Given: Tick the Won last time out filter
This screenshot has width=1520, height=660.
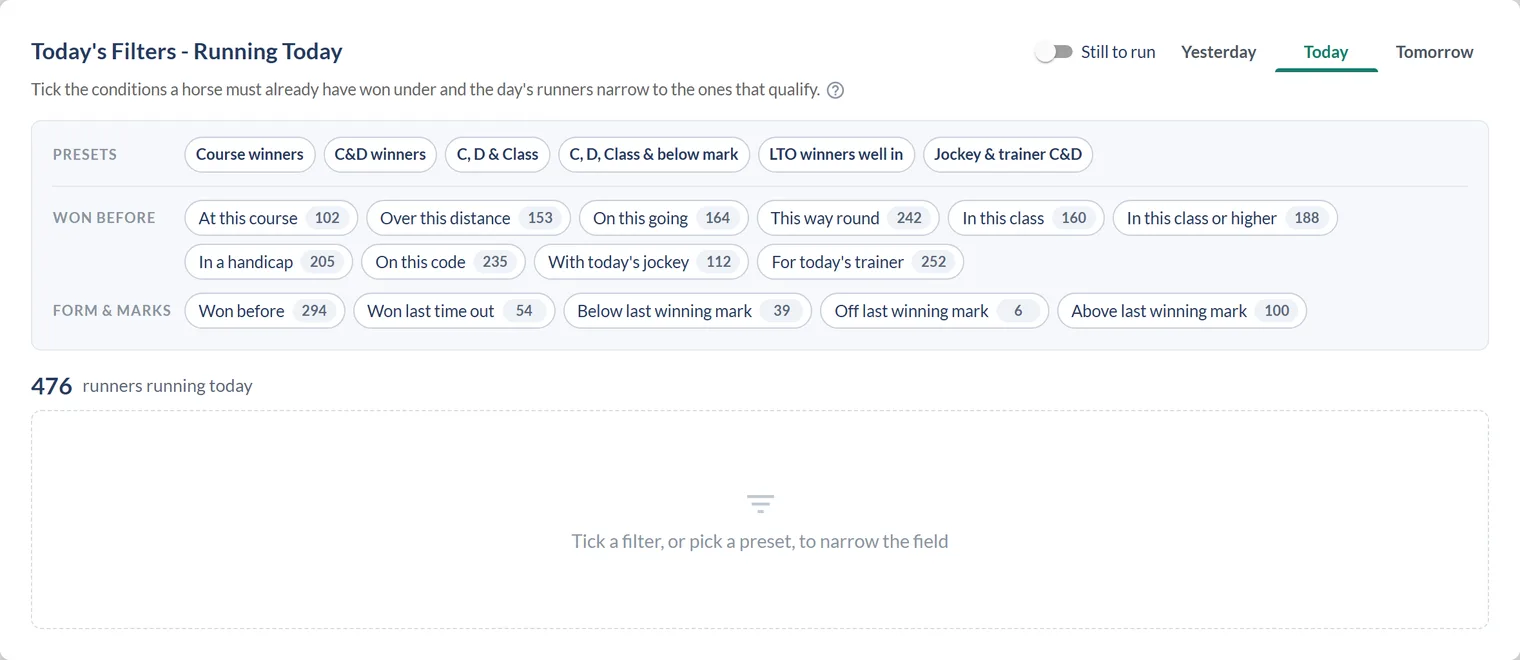Looking at the screenshot, I should coord(454,311).
